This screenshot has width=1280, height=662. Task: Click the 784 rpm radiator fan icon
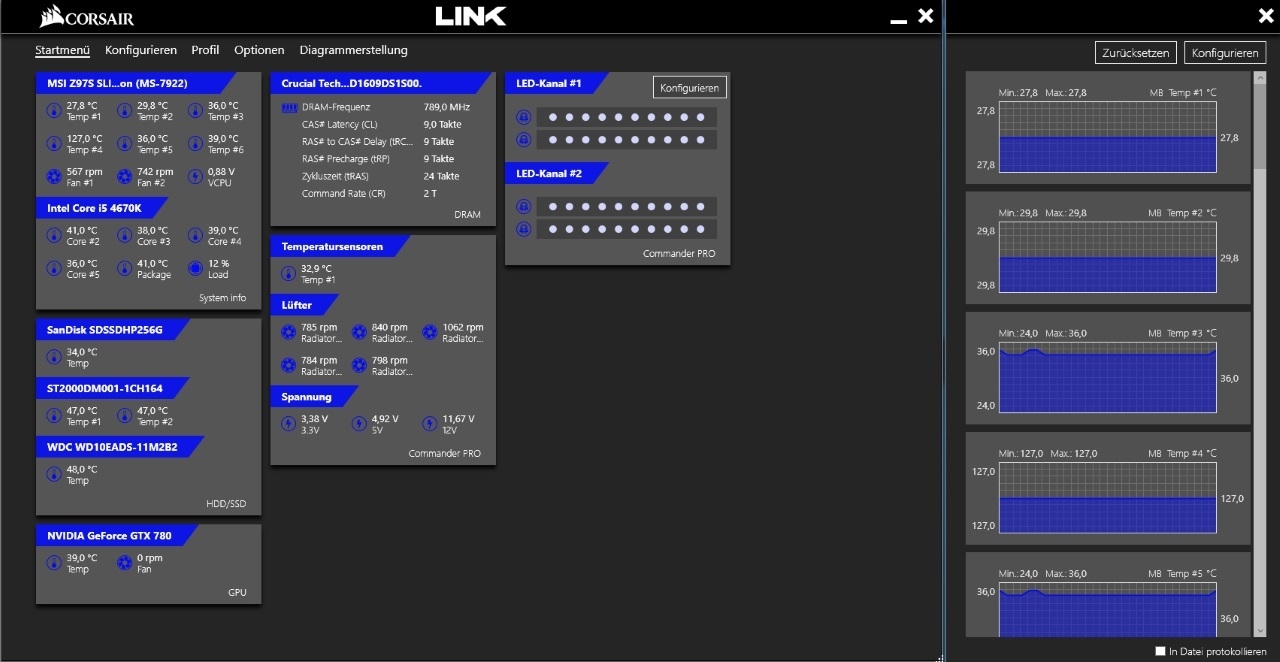288,366
